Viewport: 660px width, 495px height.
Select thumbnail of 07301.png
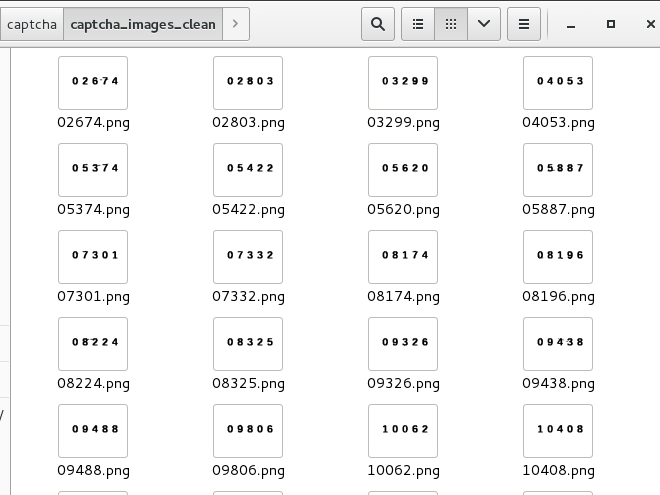(x=93, y=257)
